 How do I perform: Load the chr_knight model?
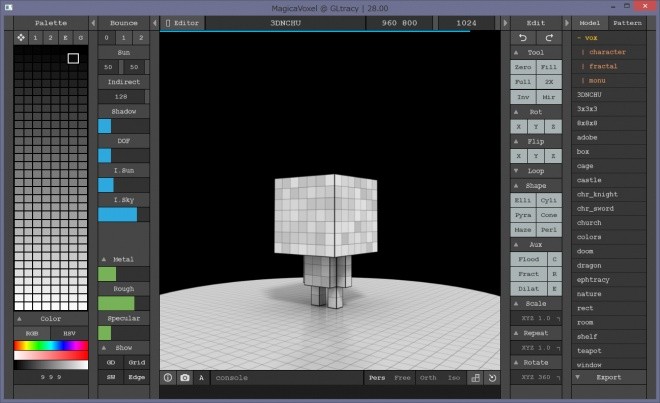tap(597, 194)
